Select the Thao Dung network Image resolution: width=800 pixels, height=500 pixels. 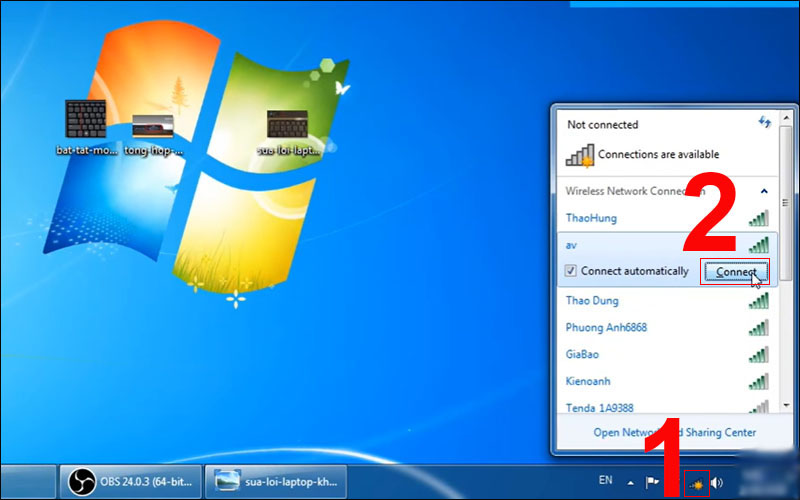coord(667,301)
